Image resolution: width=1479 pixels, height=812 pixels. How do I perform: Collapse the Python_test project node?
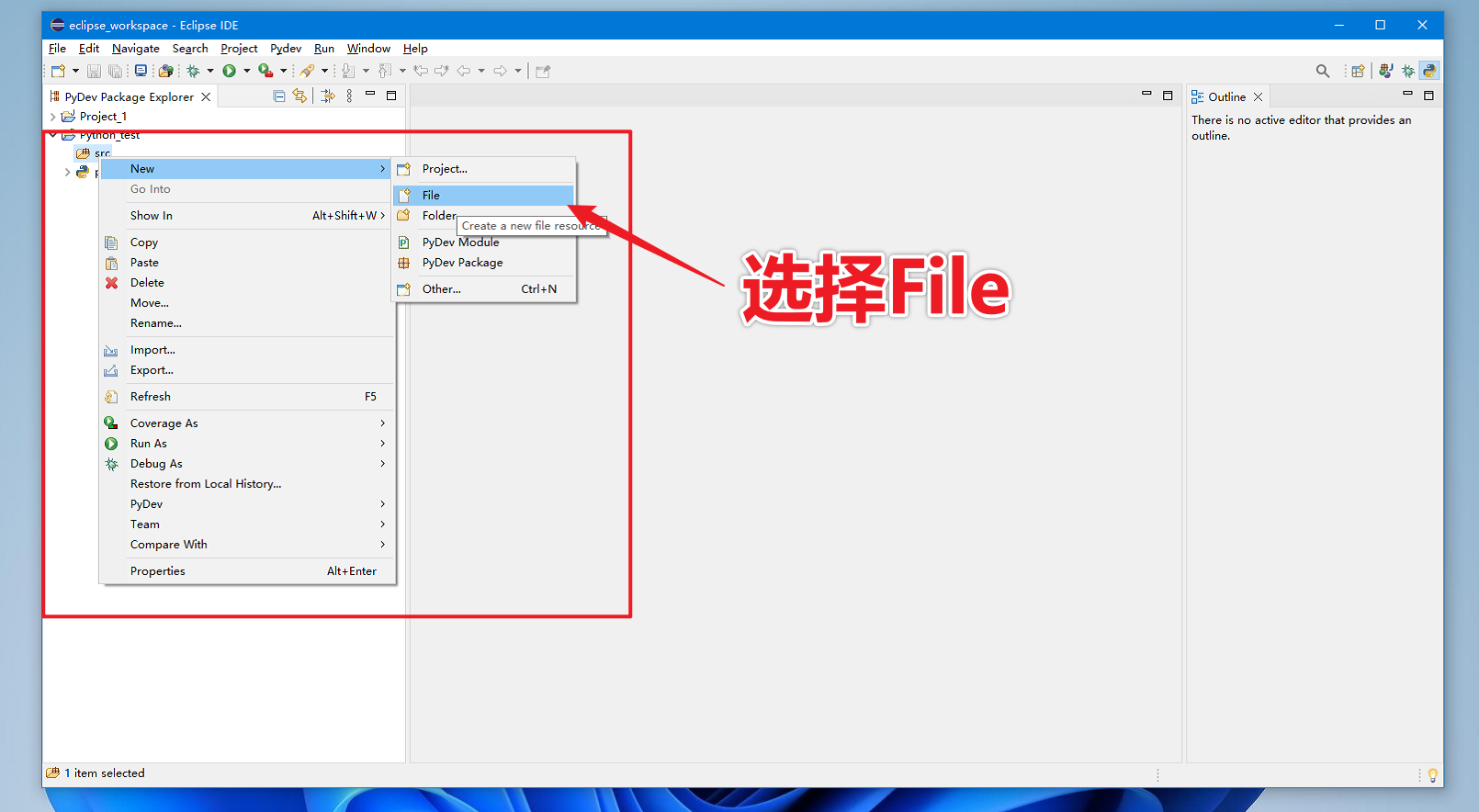pos(52,135)
